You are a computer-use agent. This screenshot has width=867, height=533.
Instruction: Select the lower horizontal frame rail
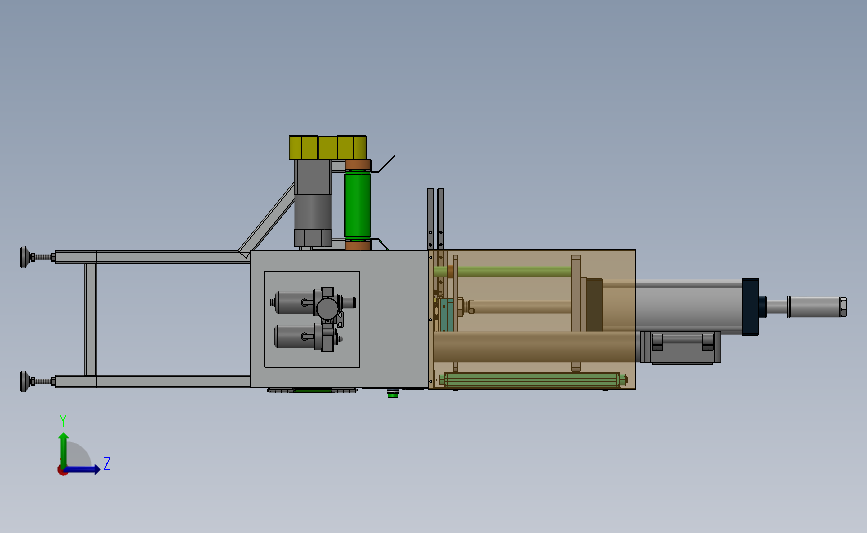pyautogui.click(x=153, y=382)
